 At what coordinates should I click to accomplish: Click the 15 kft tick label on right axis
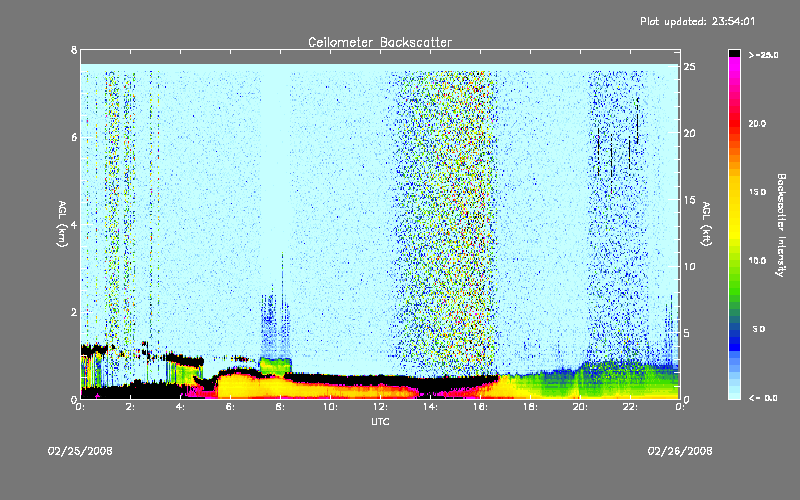tap(689, 200)
